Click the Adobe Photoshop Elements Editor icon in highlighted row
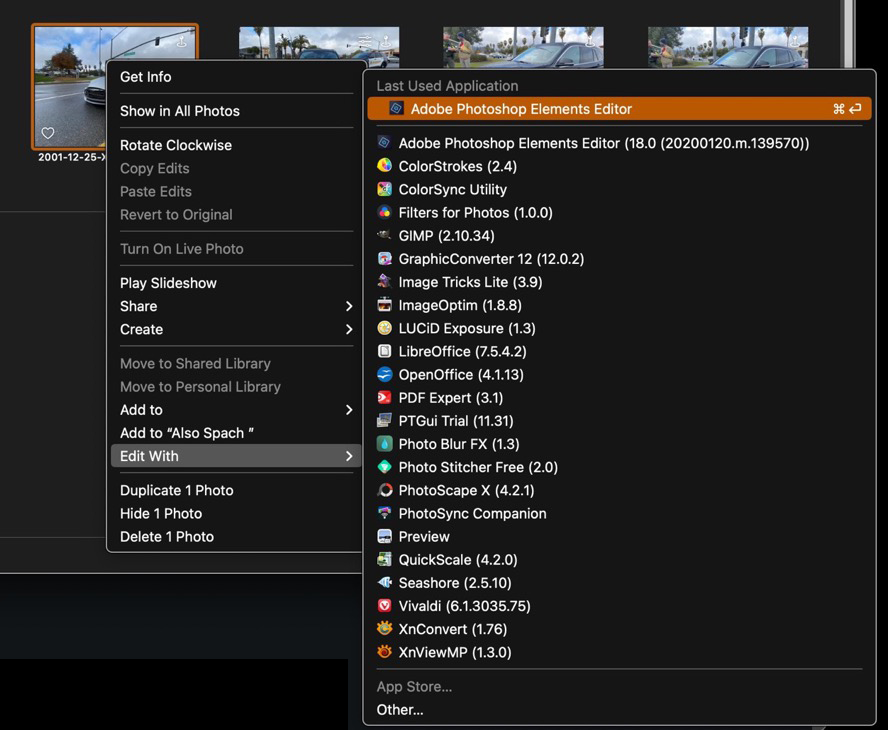The image size is (888, 730). pos(396,108)
